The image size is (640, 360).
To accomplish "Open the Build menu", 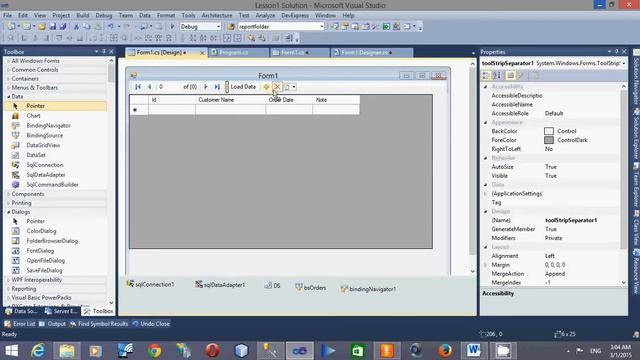I will [x=83, y=15].
